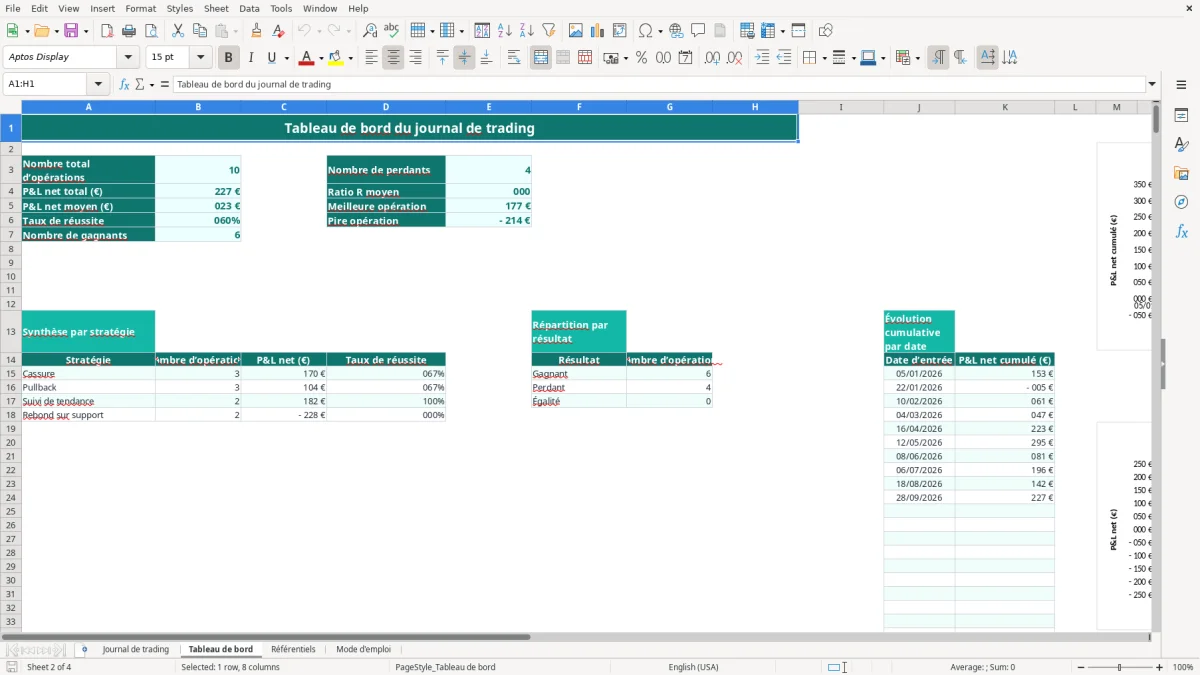The width and height of the screenshot is (1200, 675).
Task: Insert a hyperlink from the toolbar
Action: [x=676, y=31]
